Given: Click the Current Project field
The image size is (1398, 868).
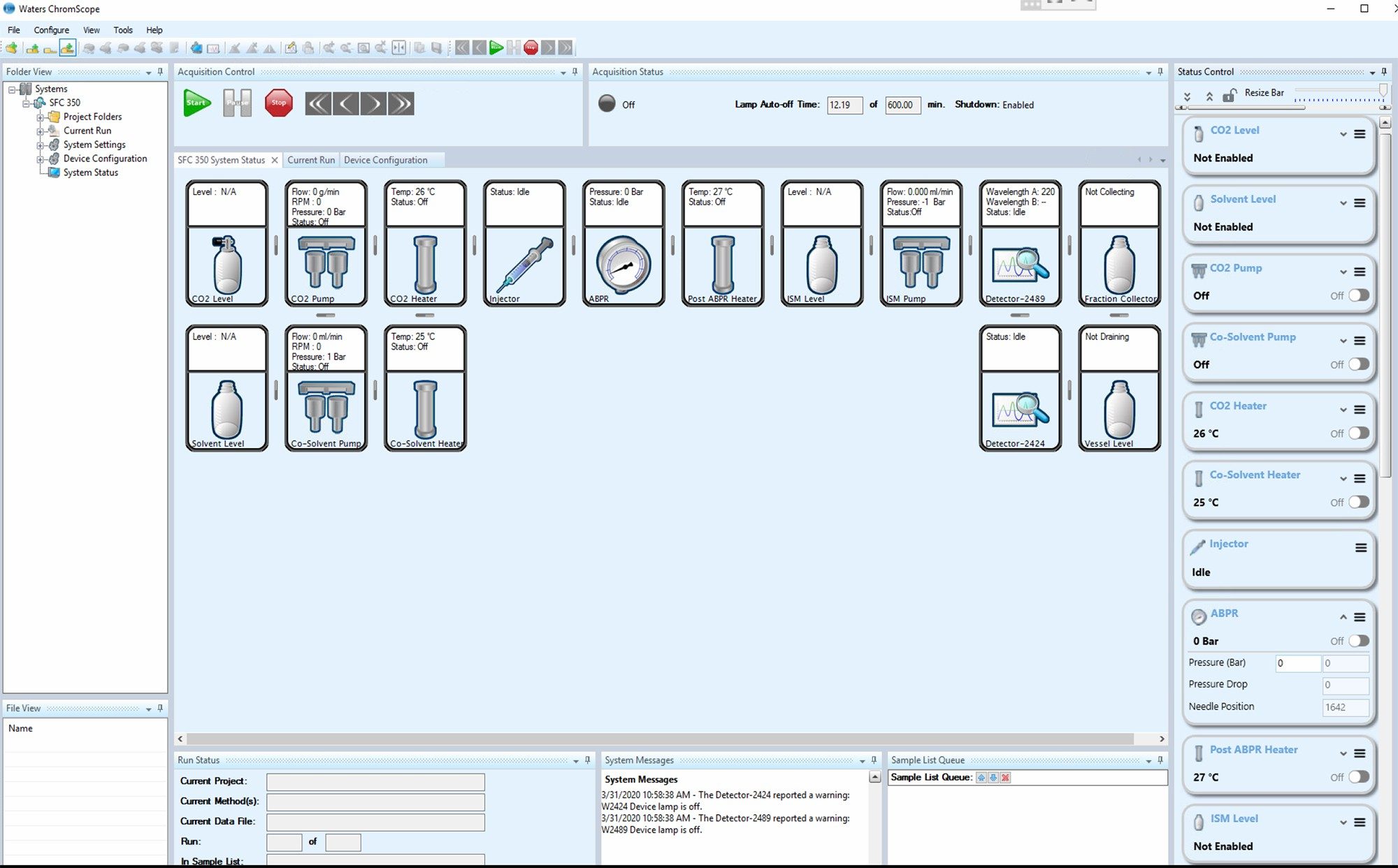Looking at the screenshot, I should [x=375, y=781].
